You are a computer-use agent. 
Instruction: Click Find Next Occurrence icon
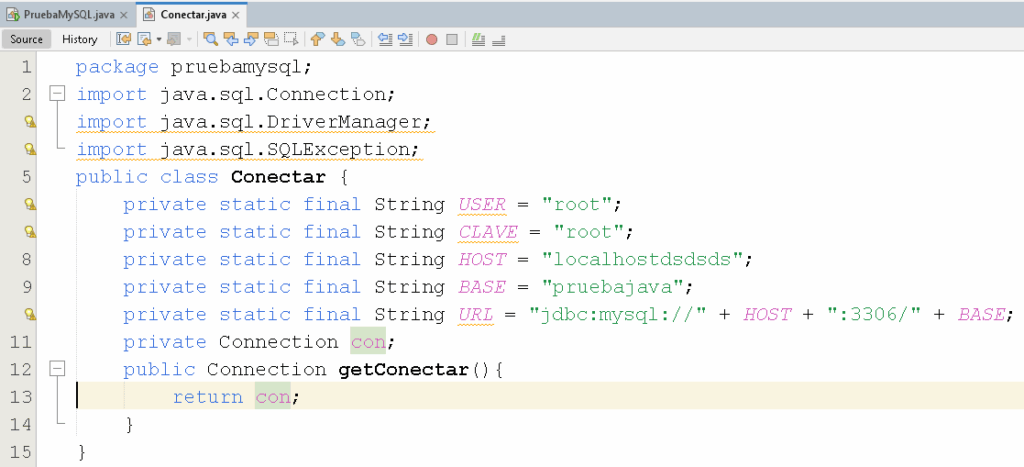coord(251,39)
